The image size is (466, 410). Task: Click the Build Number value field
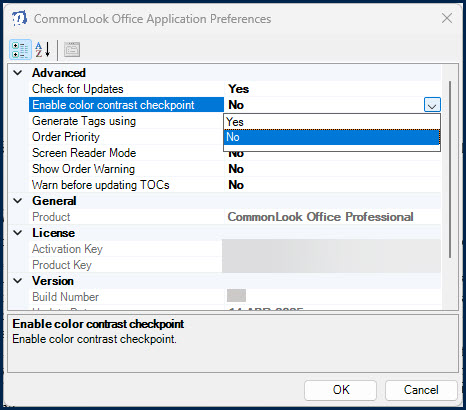236,295
